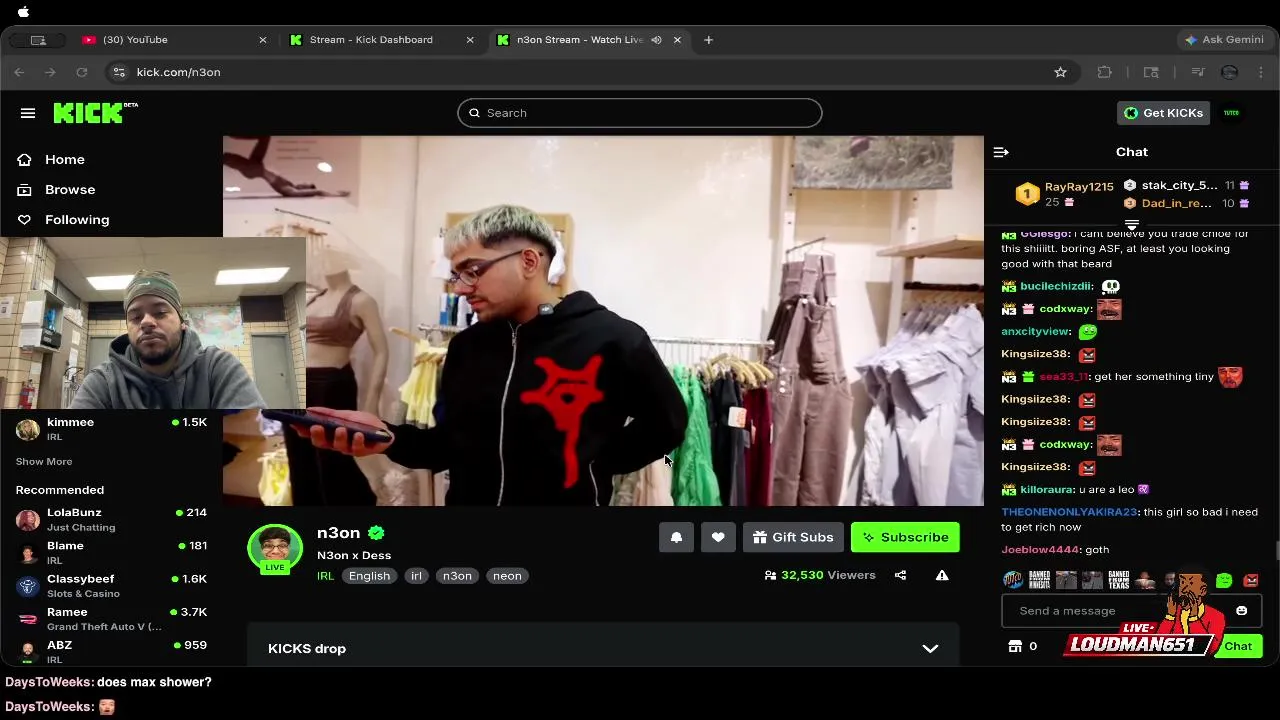The image size is (1280, 720).
Task: Click the address bar kick.com/n3on
Action: tap(178, 72)
